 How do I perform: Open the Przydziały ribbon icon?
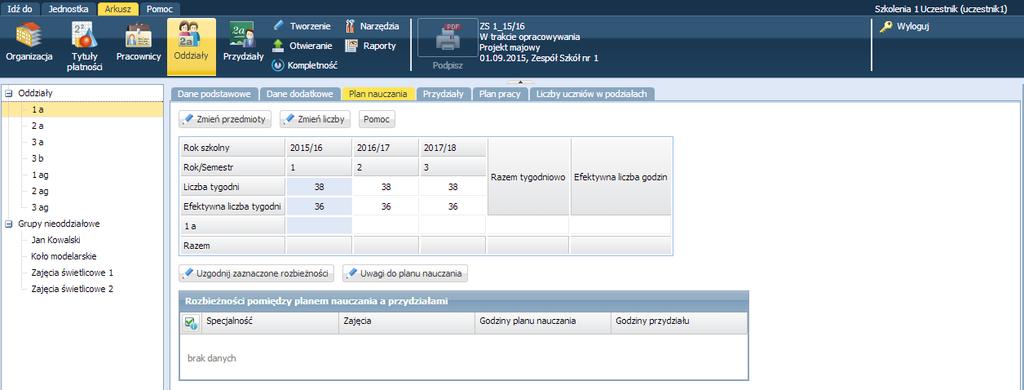click(x=243, y=42)
